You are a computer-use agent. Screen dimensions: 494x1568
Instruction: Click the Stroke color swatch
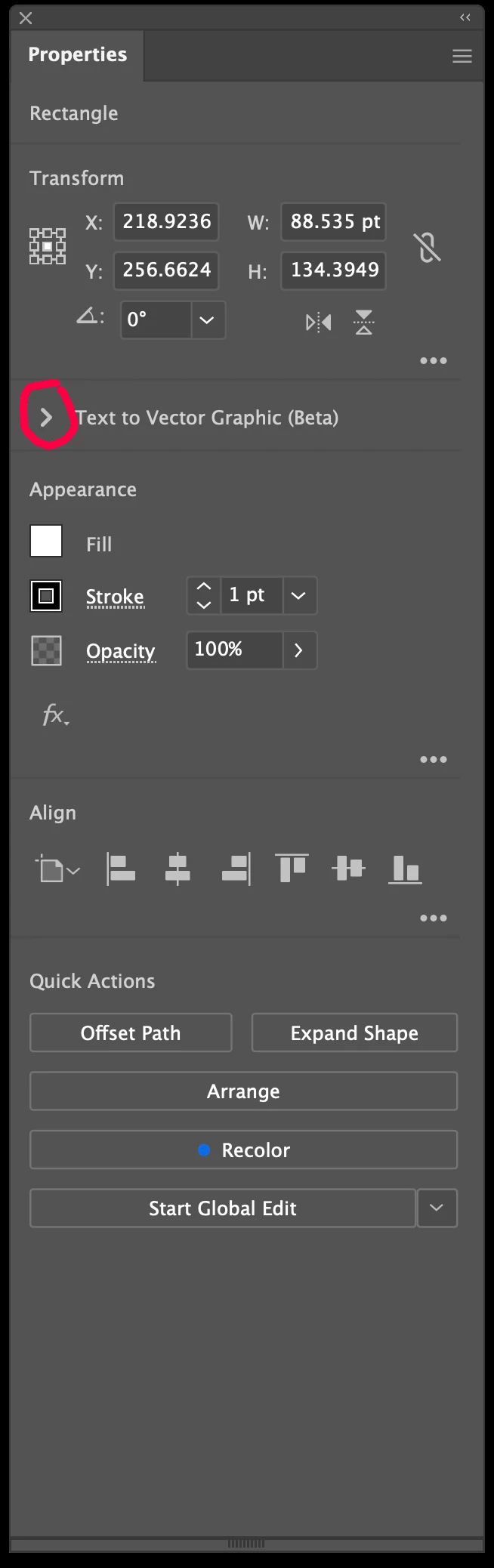click(46, 596)
